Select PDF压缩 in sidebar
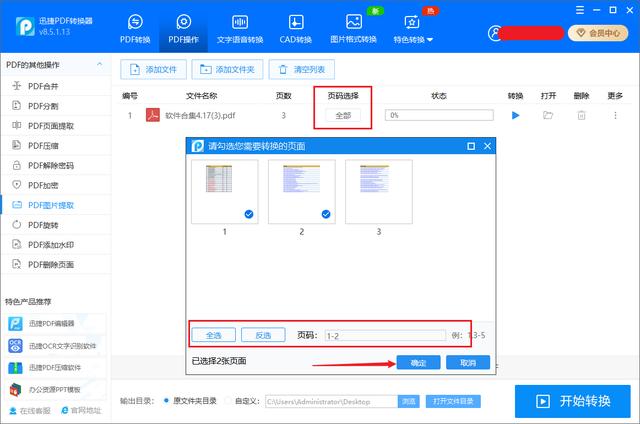The image size is (640, 424). pos(56,146)
